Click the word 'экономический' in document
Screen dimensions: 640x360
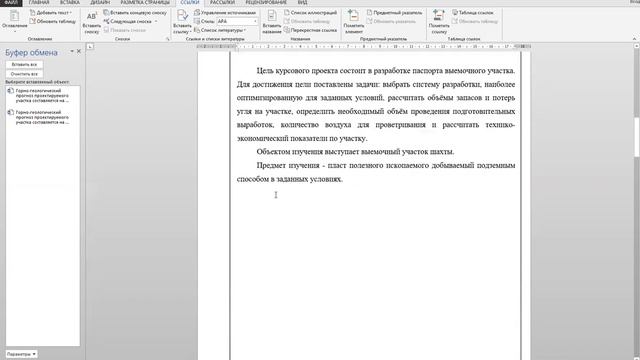pos(262,138)
